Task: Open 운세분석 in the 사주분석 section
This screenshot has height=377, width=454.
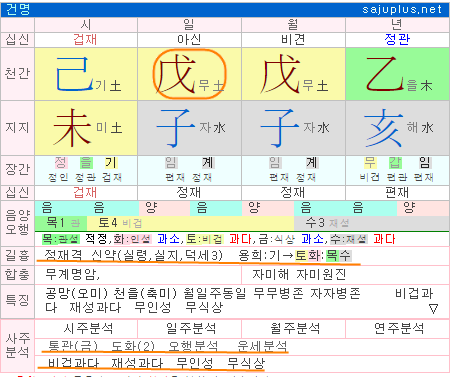Action: (262, 346)
